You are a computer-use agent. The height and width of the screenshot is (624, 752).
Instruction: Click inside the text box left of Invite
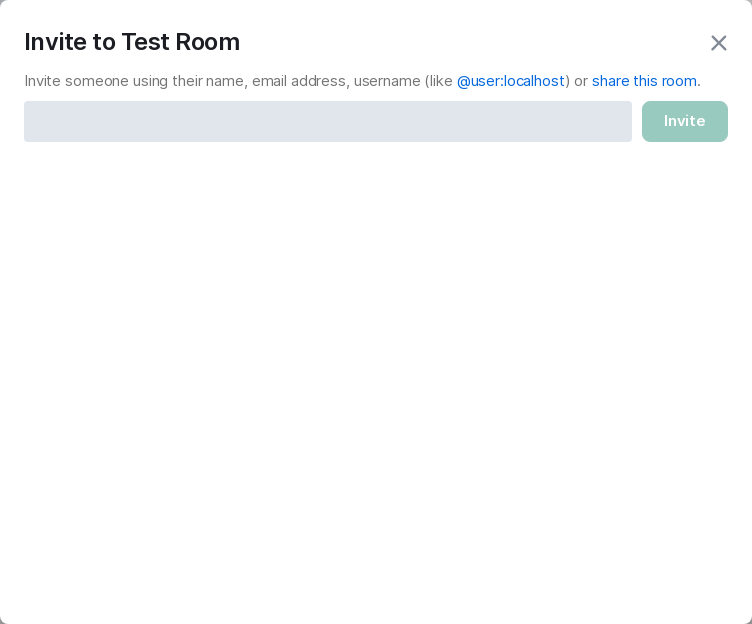pos(327,121)
